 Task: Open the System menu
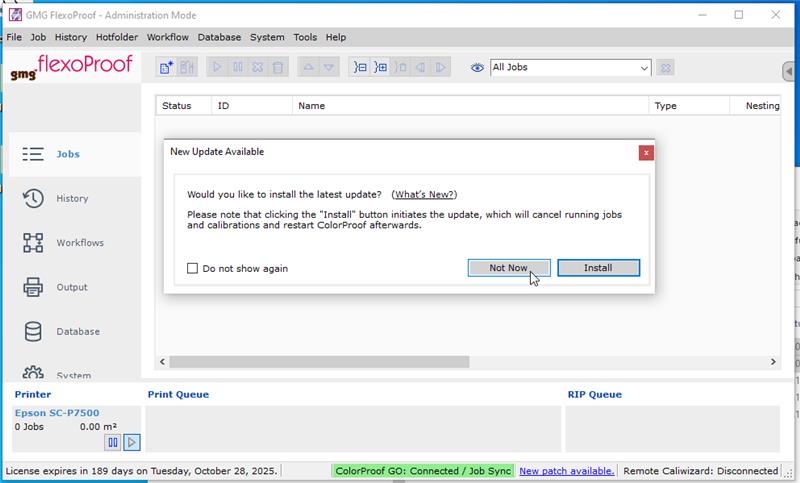(x=267, y=37)
